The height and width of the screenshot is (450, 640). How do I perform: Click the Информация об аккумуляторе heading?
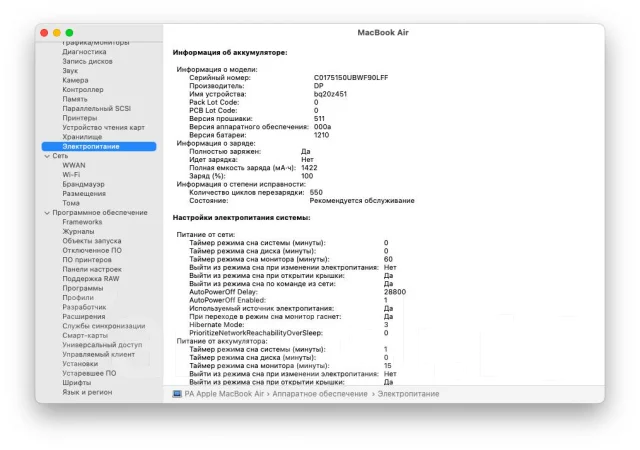[x=230, y=53]
